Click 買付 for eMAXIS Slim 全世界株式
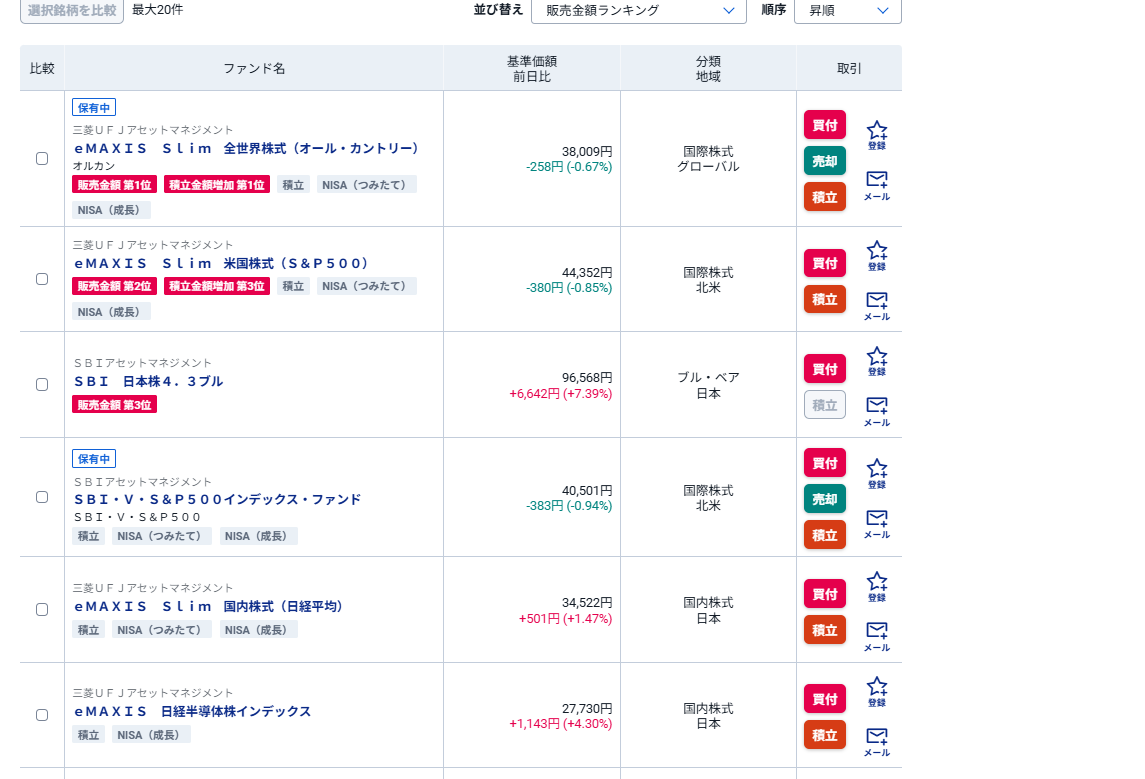This screenshot has height=779, width=1145. click(x=824, y=125)
